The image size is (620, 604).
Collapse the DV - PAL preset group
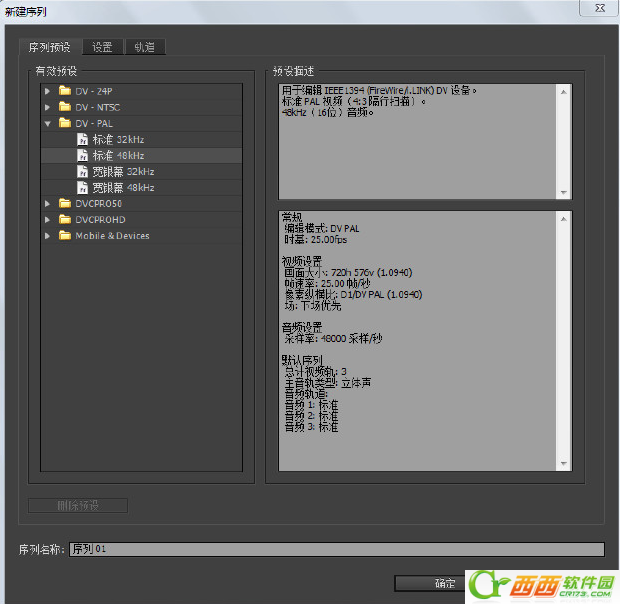pos(48,124)
